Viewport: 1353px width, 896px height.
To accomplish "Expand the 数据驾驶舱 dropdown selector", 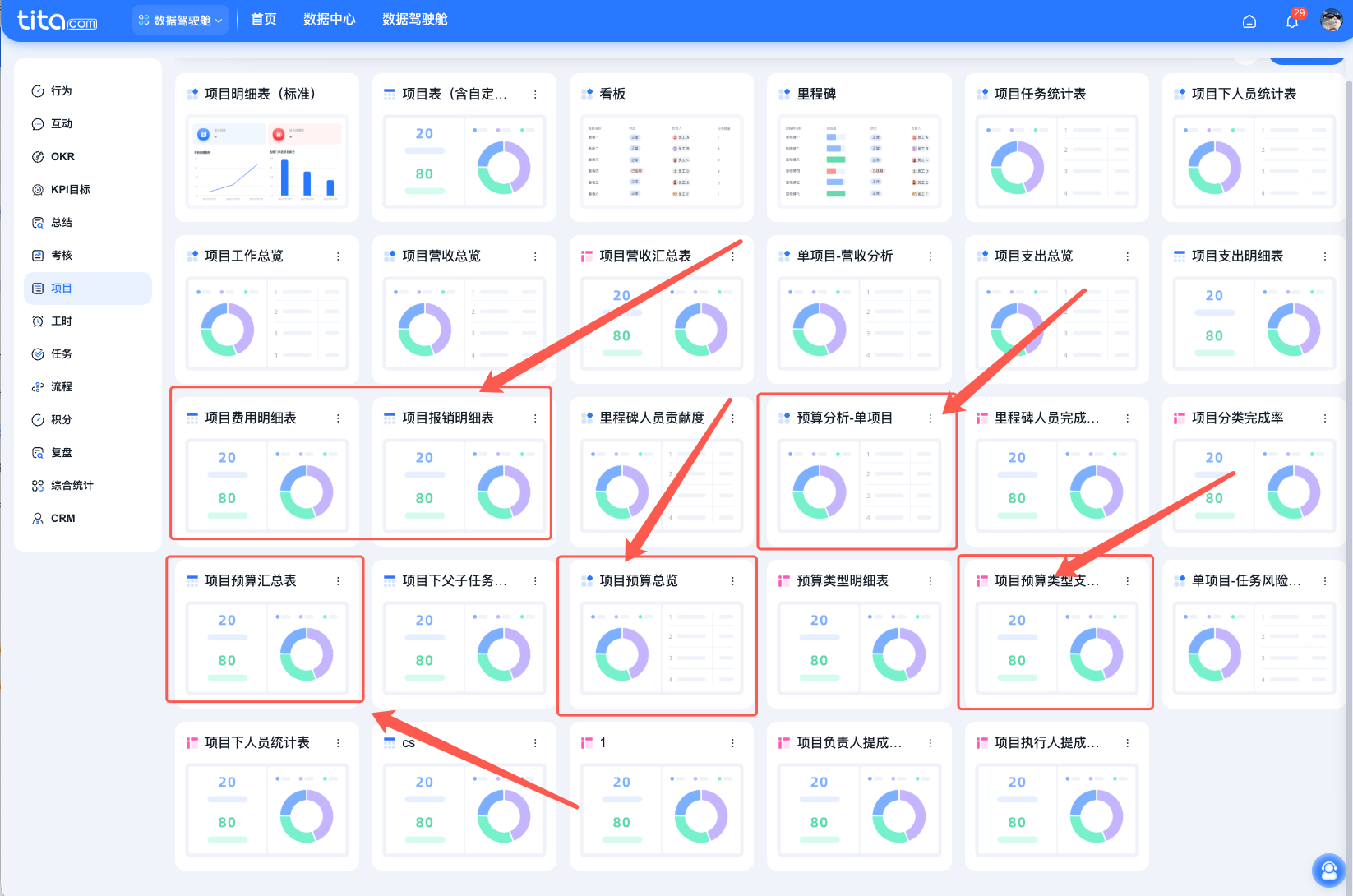I will (180, 20).
